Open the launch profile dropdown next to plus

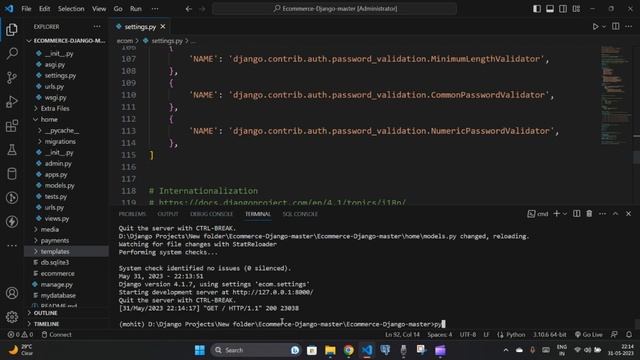[565, 213]
